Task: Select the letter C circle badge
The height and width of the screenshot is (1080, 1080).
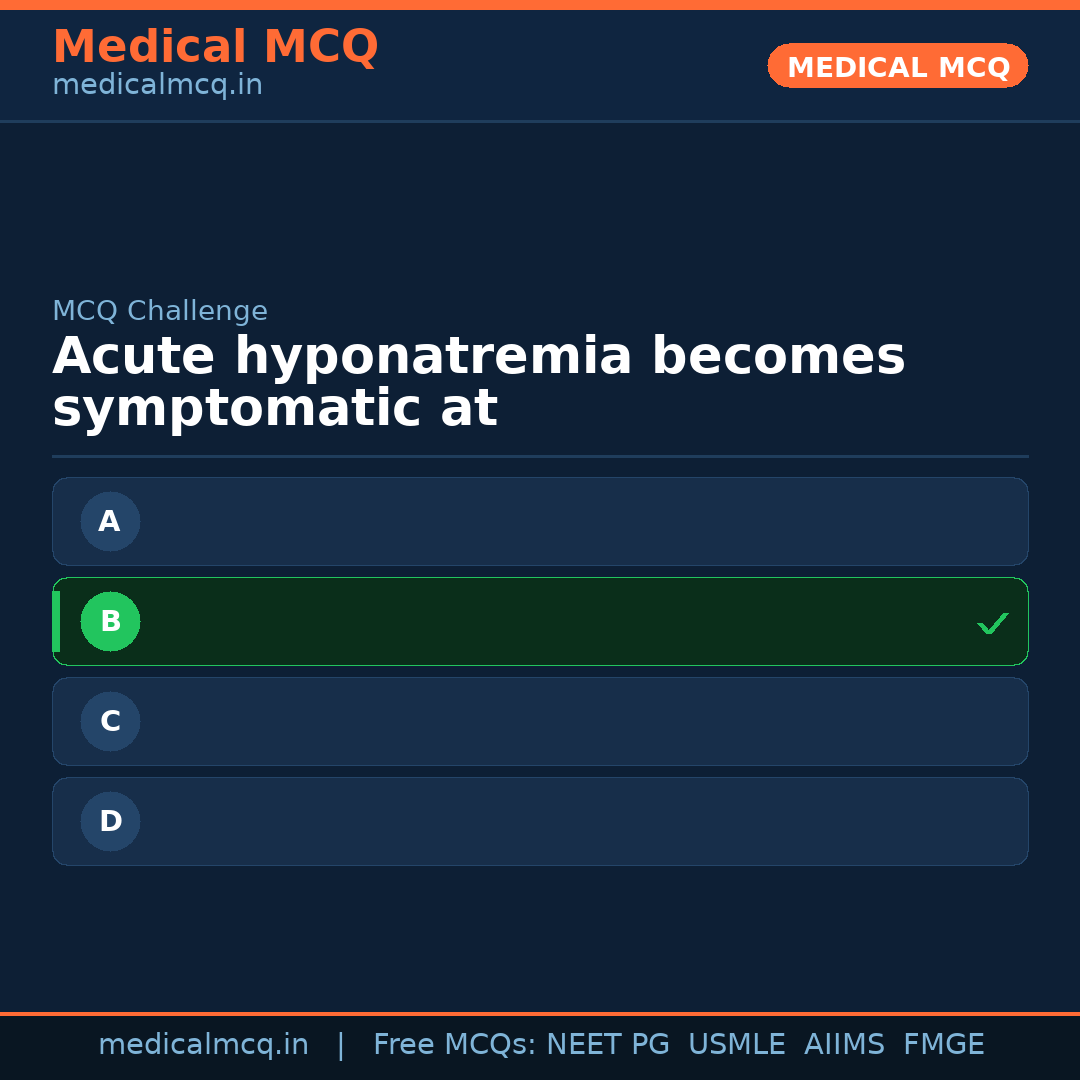Action: coord(110,721)
